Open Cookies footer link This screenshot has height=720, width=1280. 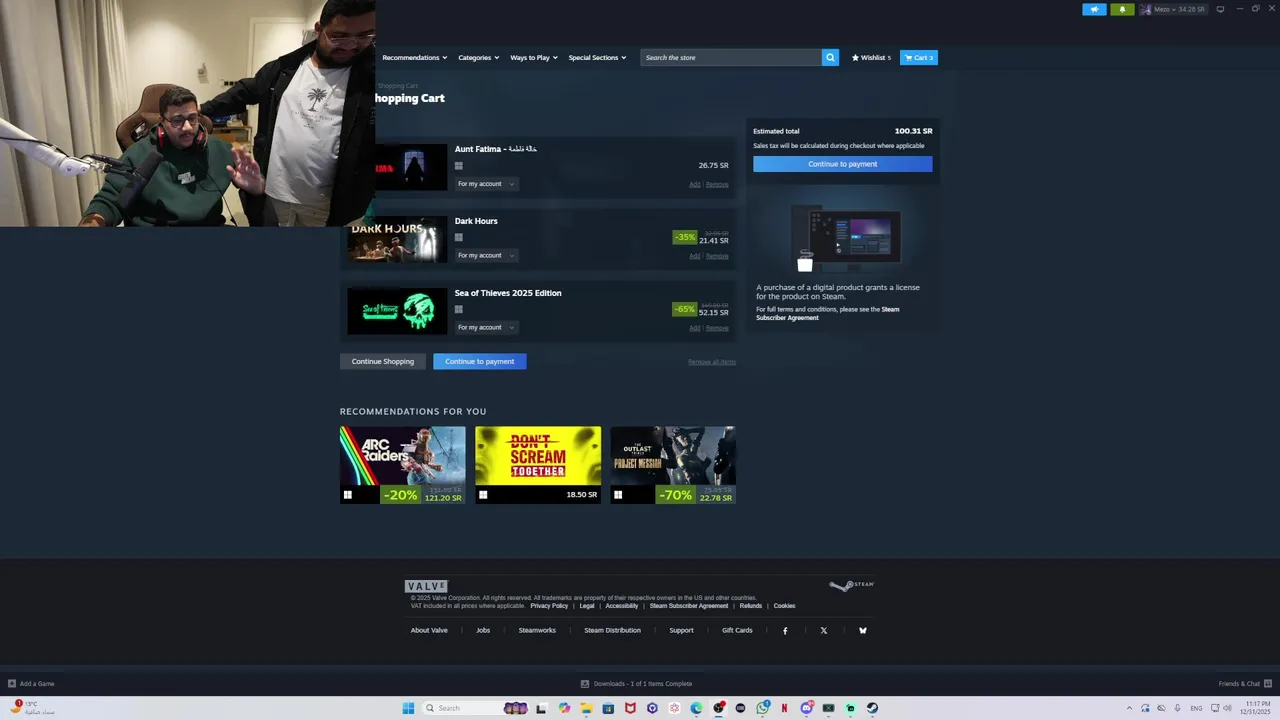tap(784, 606)
